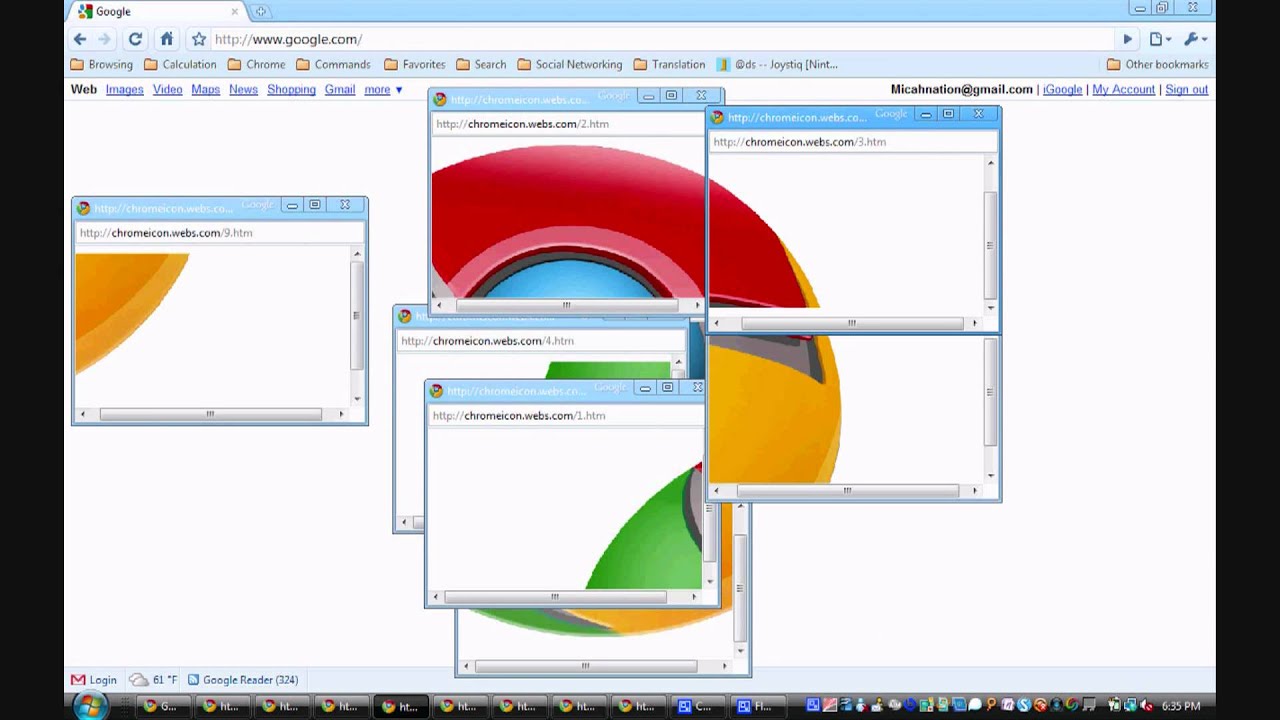Click the left scroll arrow in 1.htm window
1280x720 pixels.
(x=434, y=597)
